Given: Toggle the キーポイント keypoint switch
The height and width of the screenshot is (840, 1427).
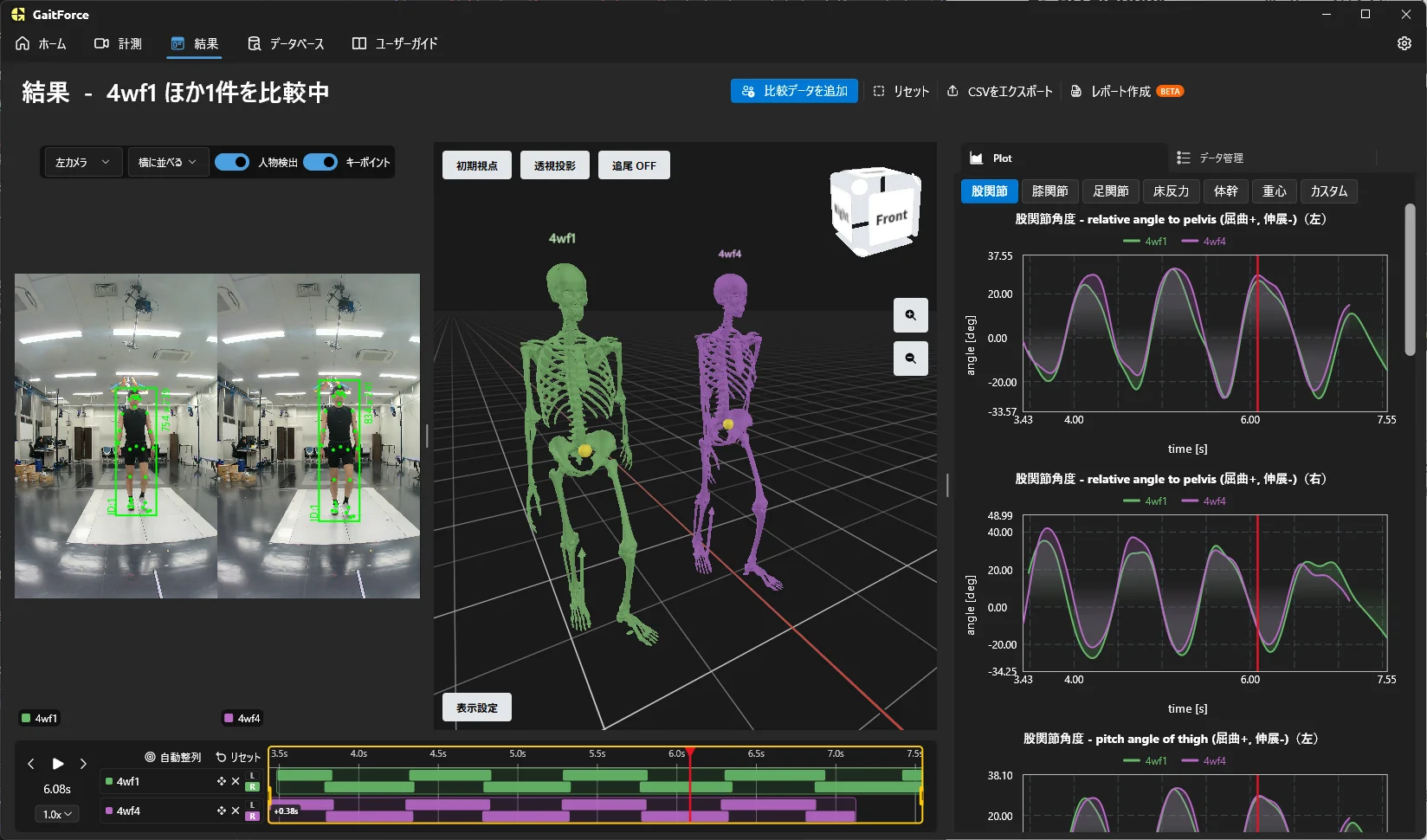Looking at the screenshot, I should tap(320, 162).
